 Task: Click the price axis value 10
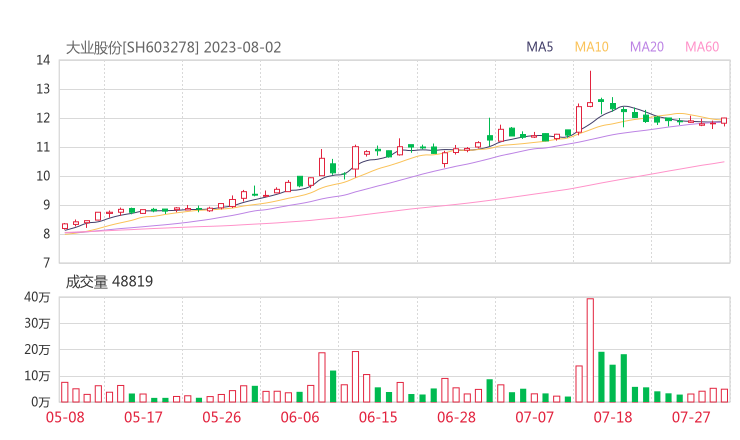pos(43,176)
